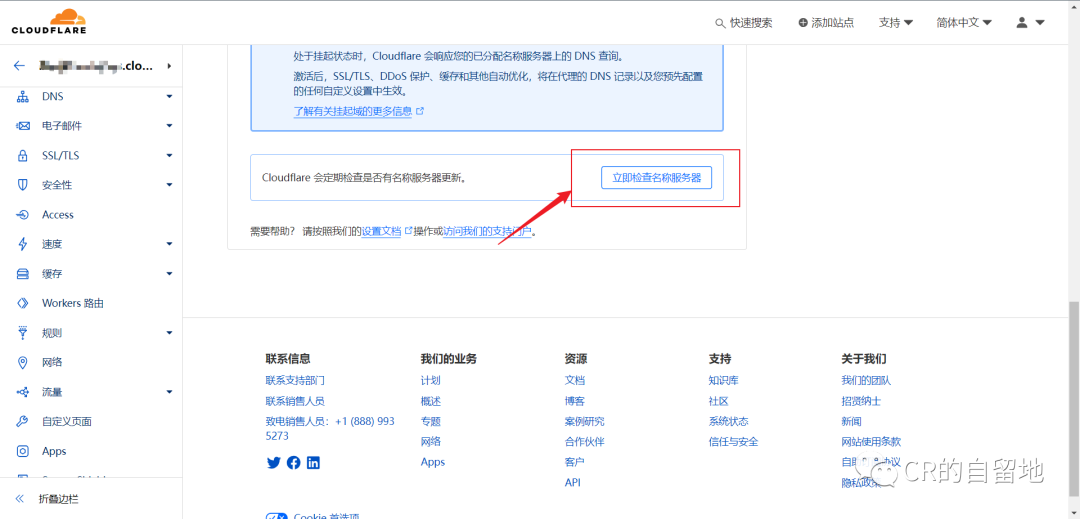Click the SSL/TLS lock icon

pos(23,156)
